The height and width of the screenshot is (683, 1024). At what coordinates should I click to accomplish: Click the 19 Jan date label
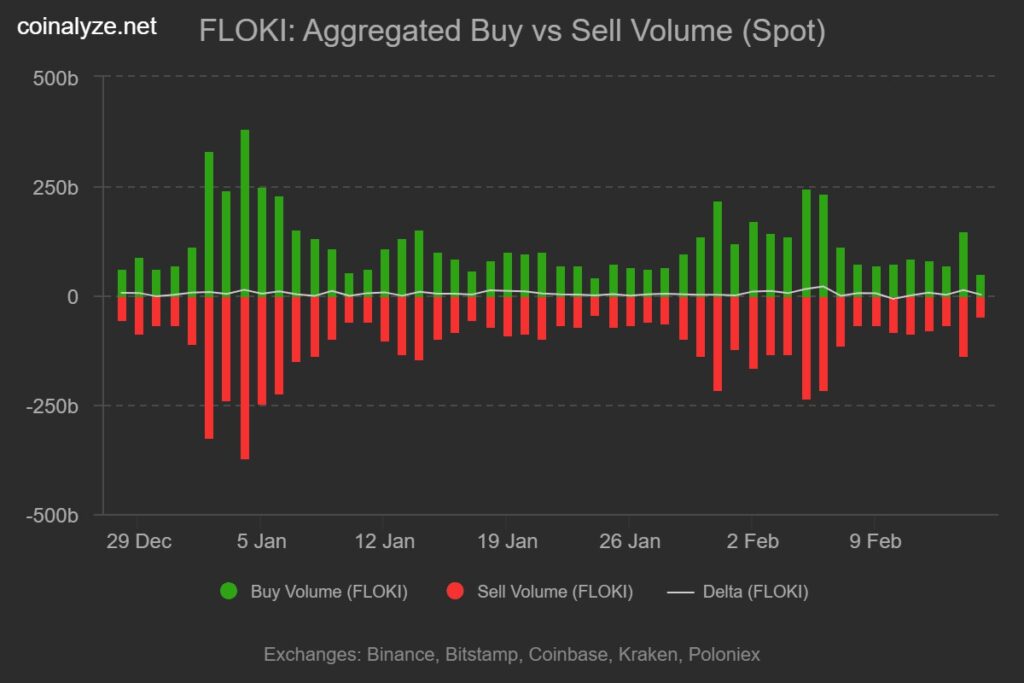(x=506, y=542)
